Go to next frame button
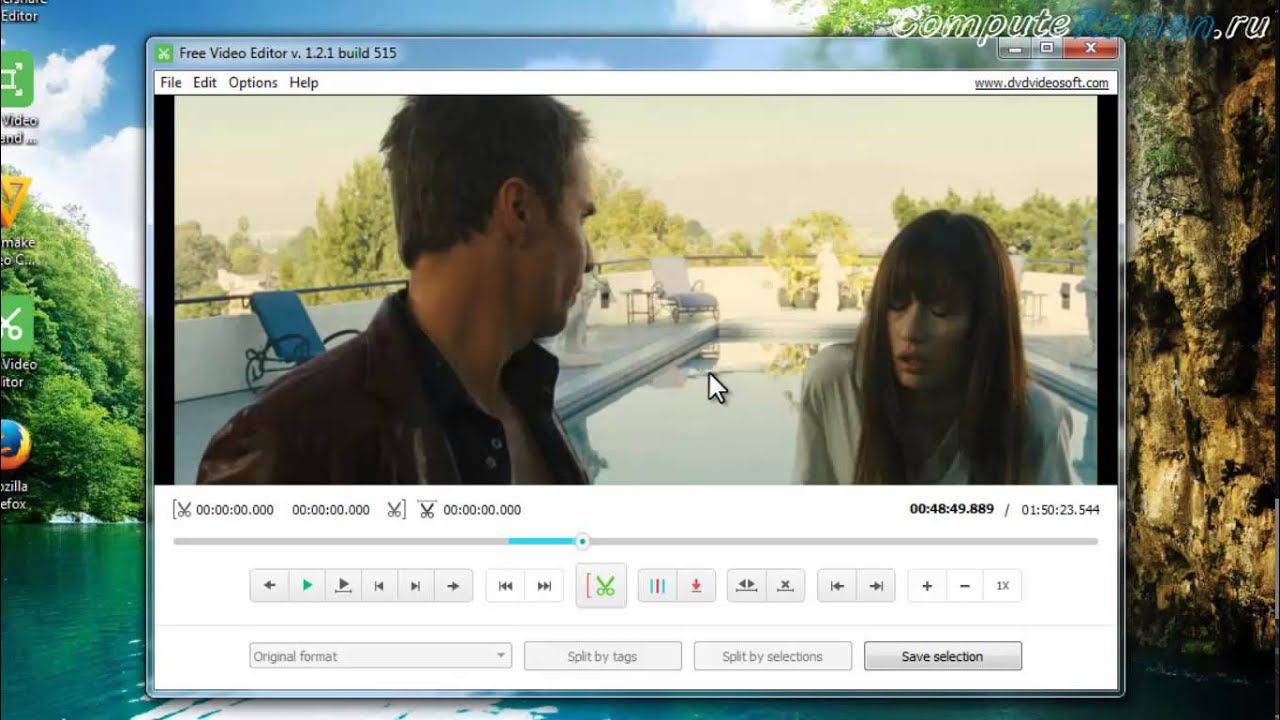 [x=416, y=586]
